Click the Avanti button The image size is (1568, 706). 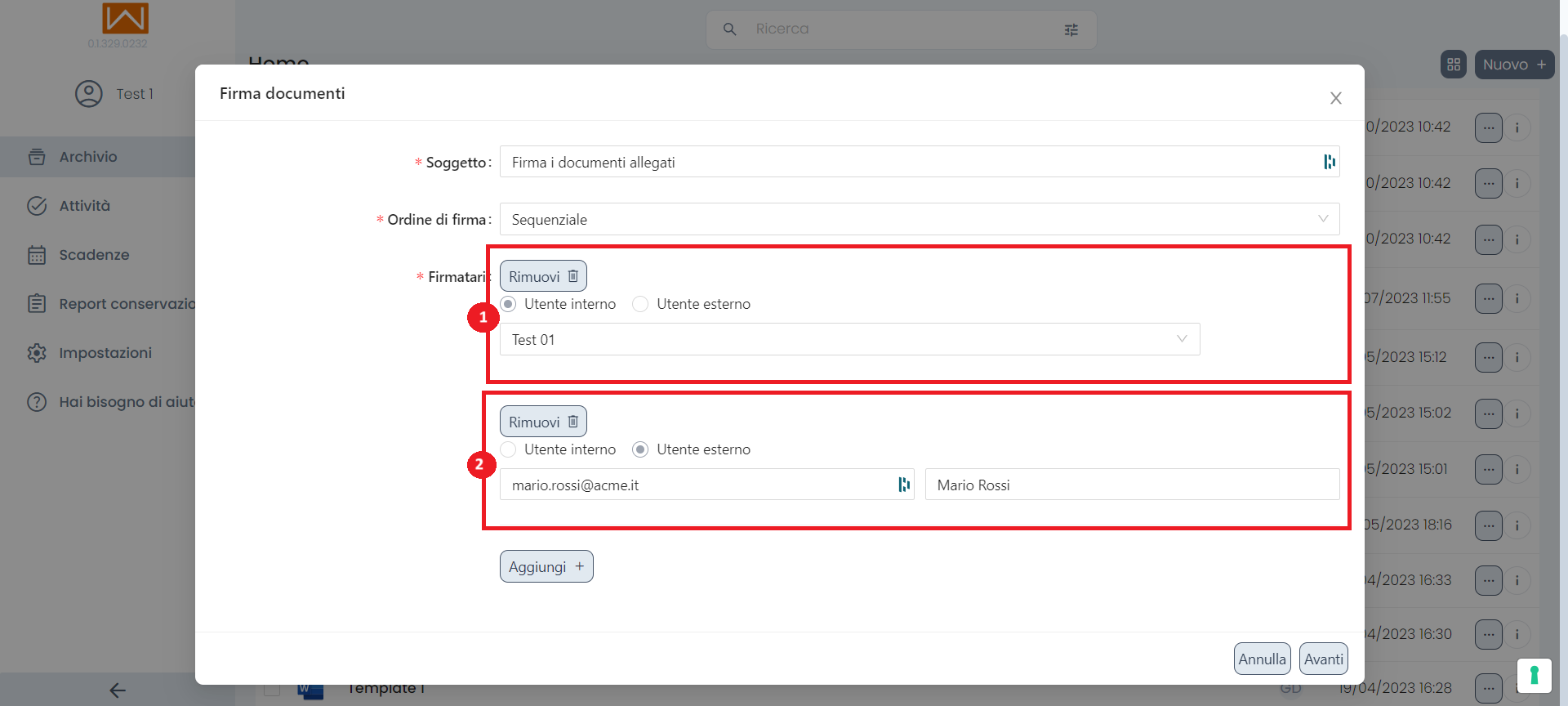[x=1323, y=659]
